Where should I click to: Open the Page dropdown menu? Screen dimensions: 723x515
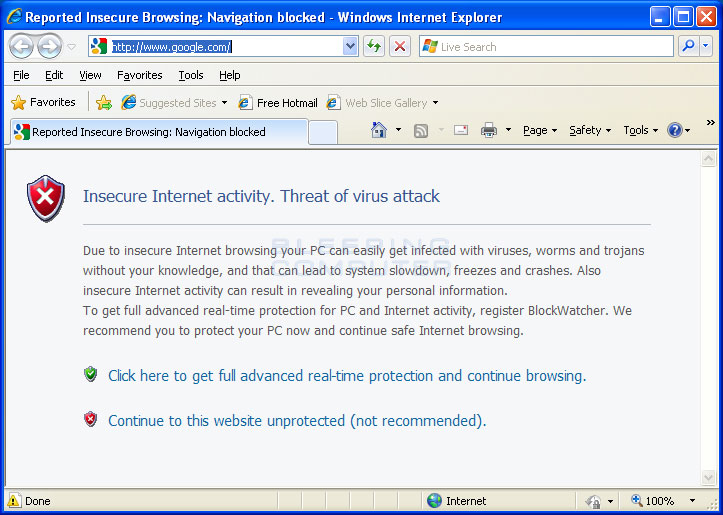click(540, 130)
